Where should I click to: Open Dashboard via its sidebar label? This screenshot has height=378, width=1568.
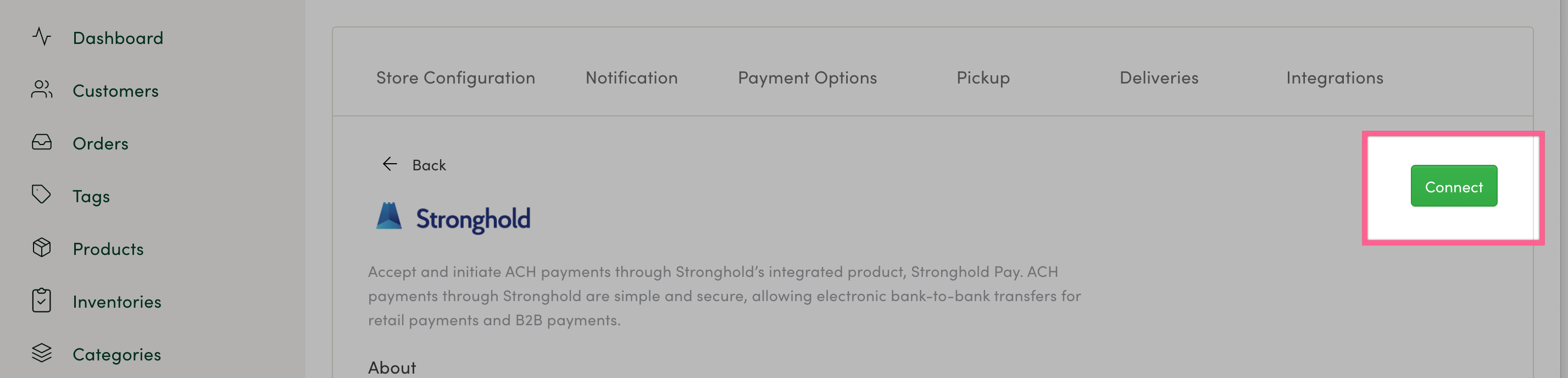pos(118,38)
